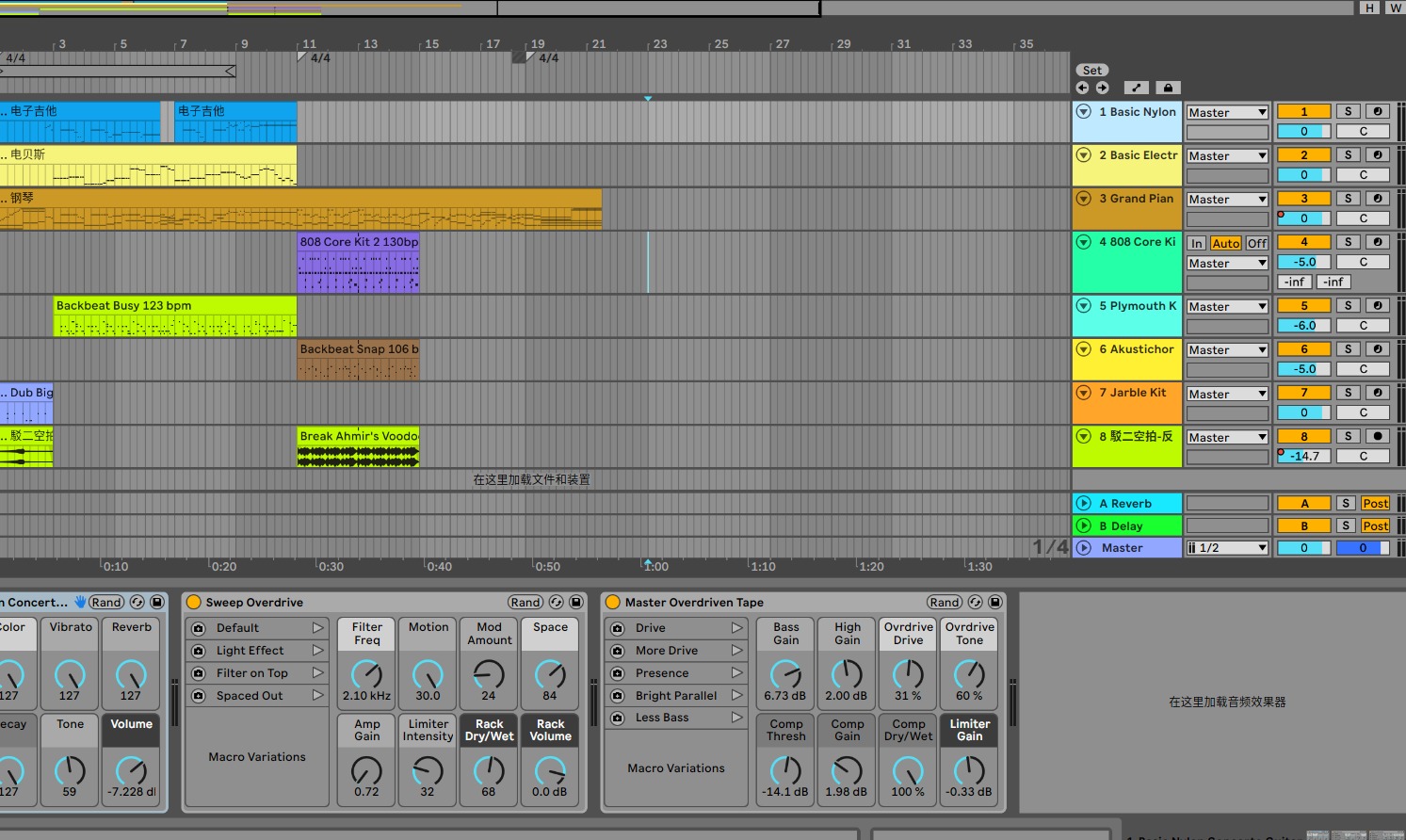The height and width of the screenshot is (840, 1406).
Task: Launch the Spaced Out variation triangle
Action: (x=317, y=696)
